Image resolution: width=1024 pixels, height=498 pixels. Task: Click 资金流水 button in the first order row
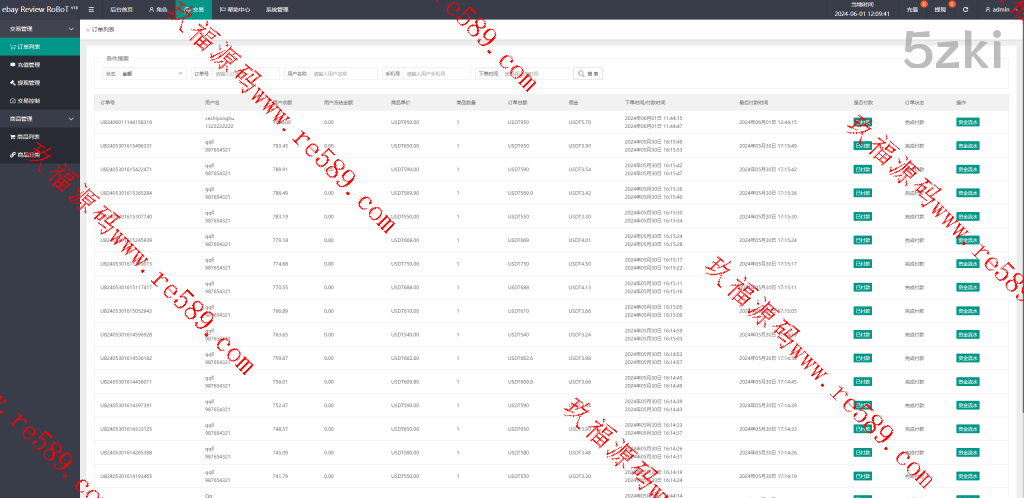click(x=967, y=122)
